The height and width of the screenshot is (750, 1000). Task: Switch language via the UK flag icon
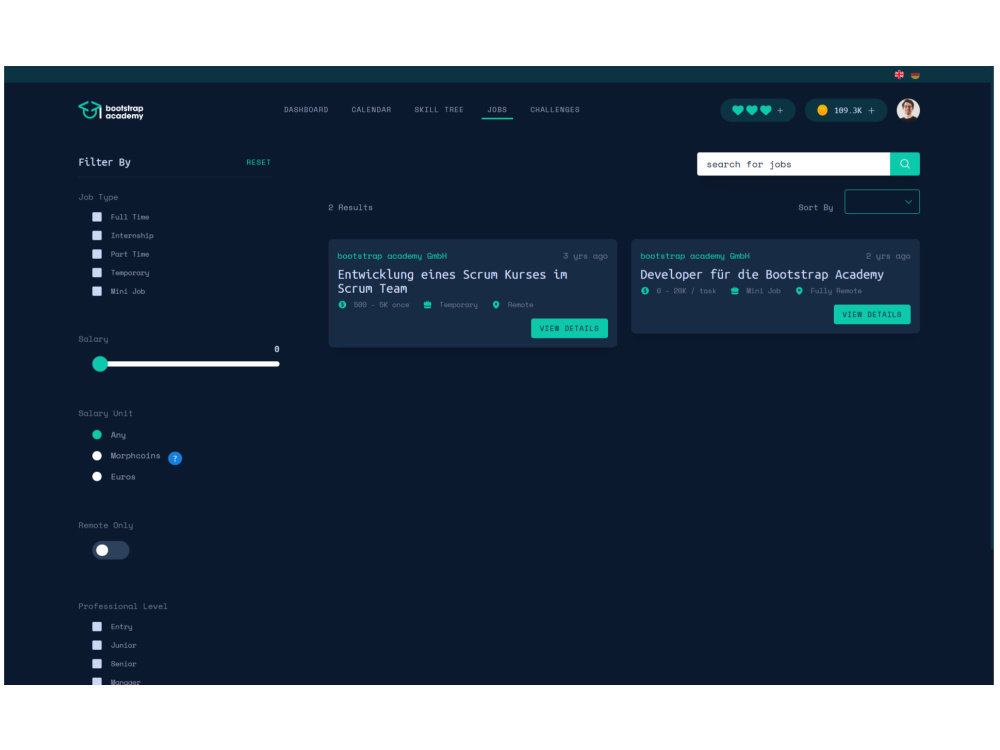(899, 75)
